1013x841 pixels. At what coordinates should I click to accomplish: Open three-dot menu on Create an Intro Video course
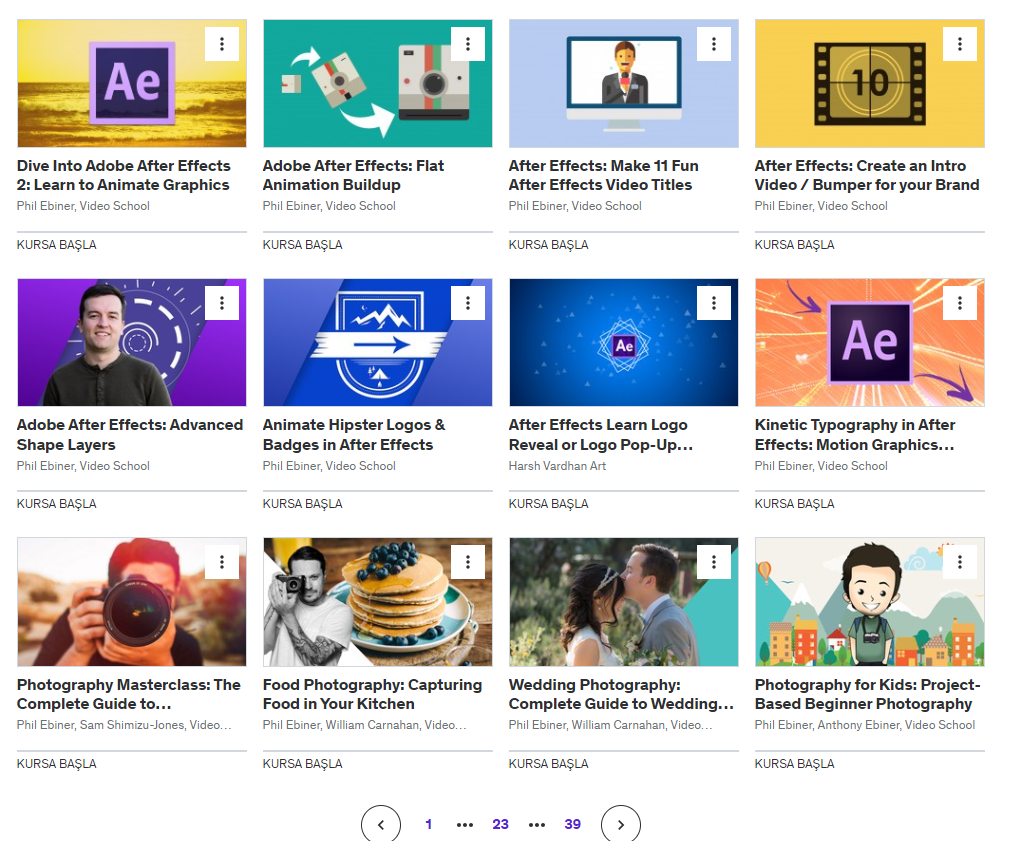pyautogui.click(x=960, y=44)
